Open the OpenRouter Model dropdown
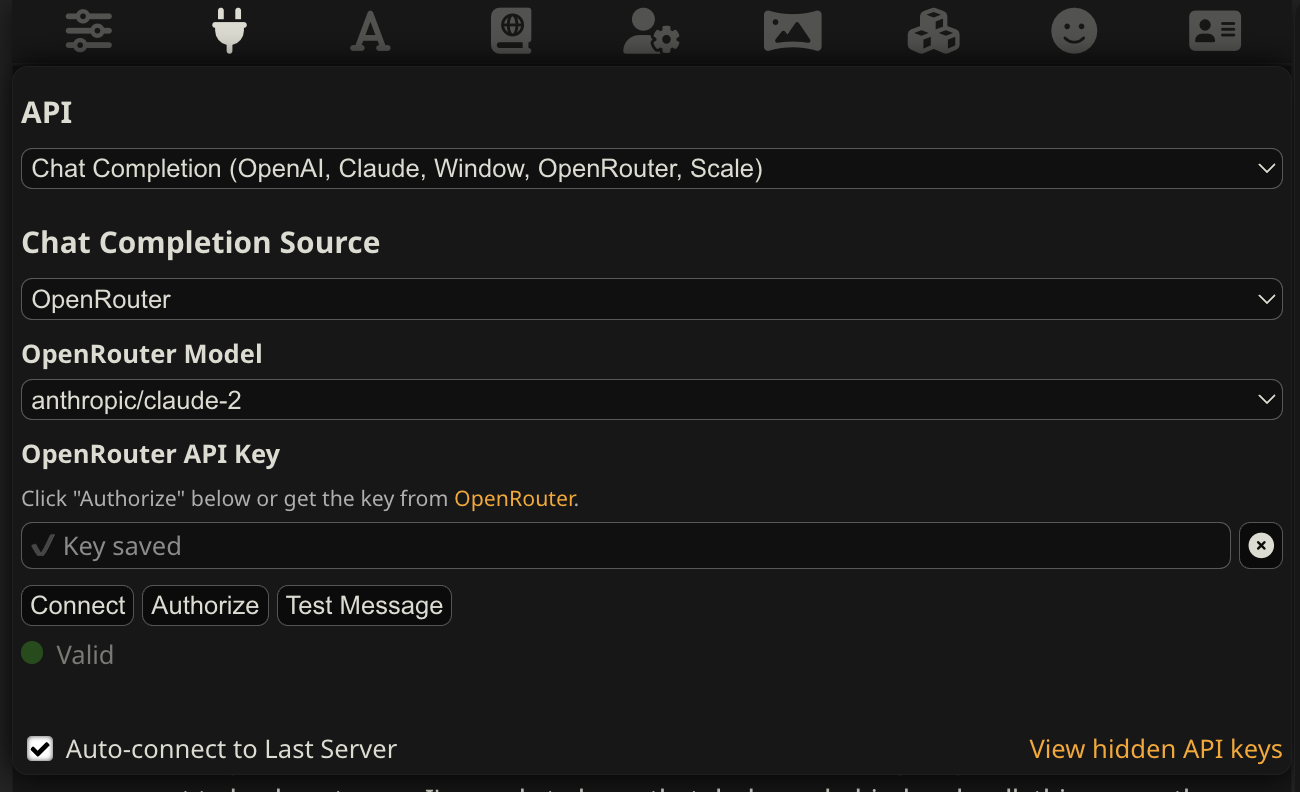Screen dimensions: 1300x792 (x=650, y=398)
